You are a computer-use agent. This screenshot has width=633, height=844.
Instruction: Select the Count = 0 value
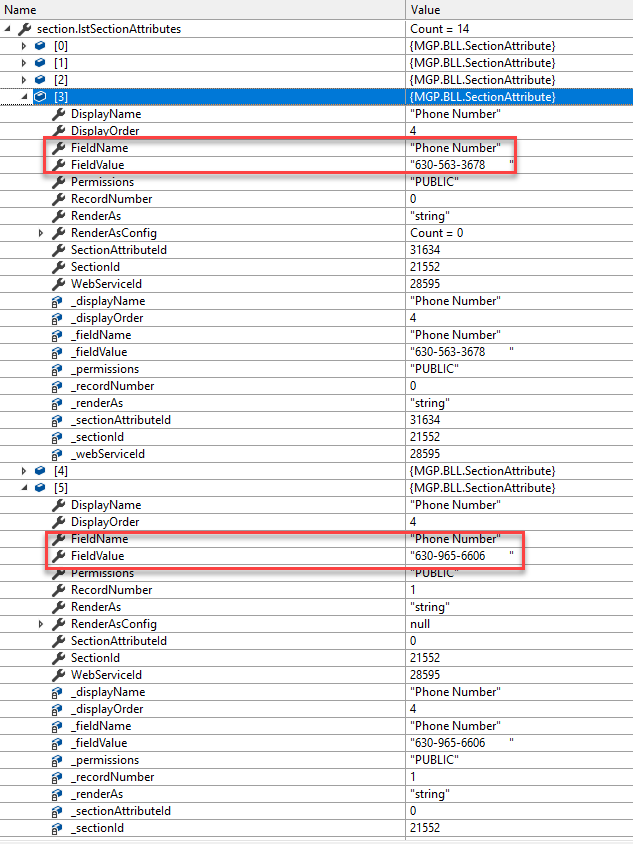point(437,233)
